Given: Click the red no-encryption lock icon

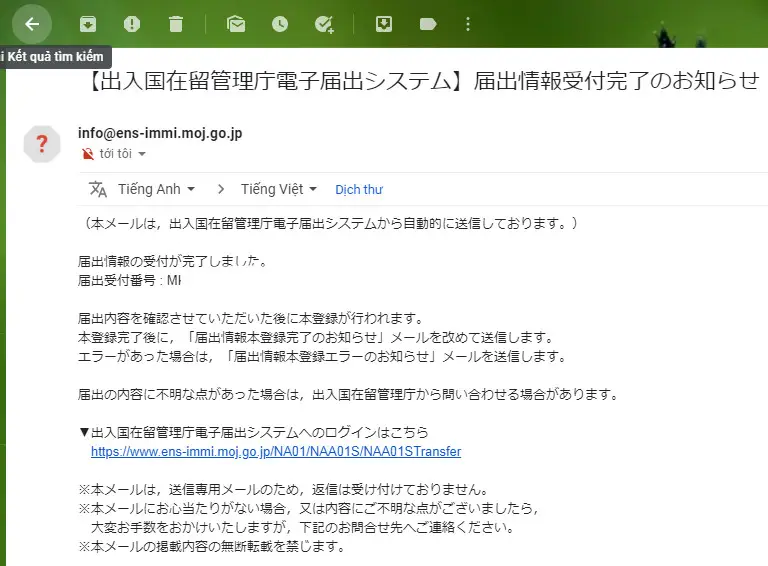Looking at the screenshot, I should [x=86, y=154].
